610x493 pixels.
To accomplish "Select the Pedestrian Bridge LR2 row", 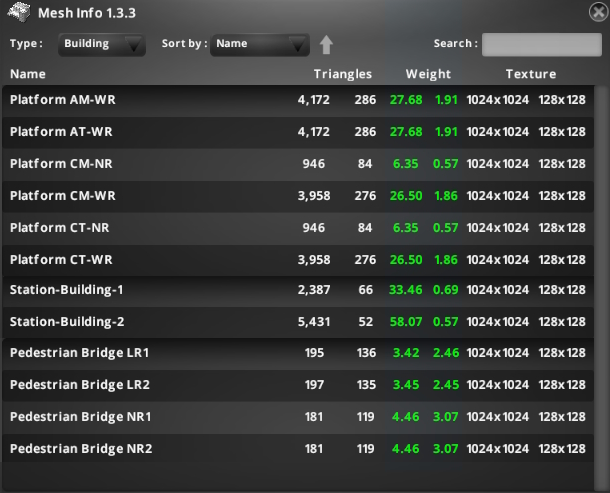I will click(298, 385).
